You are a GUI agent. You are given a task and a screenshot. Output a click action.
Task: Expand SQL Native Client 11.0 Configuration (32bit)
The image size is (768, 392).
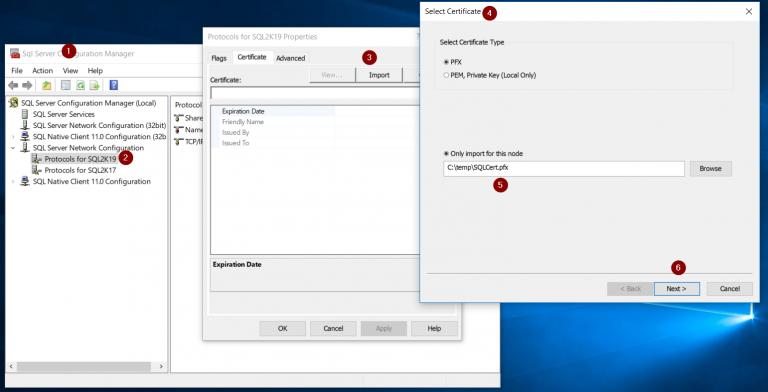pos(13,136)
